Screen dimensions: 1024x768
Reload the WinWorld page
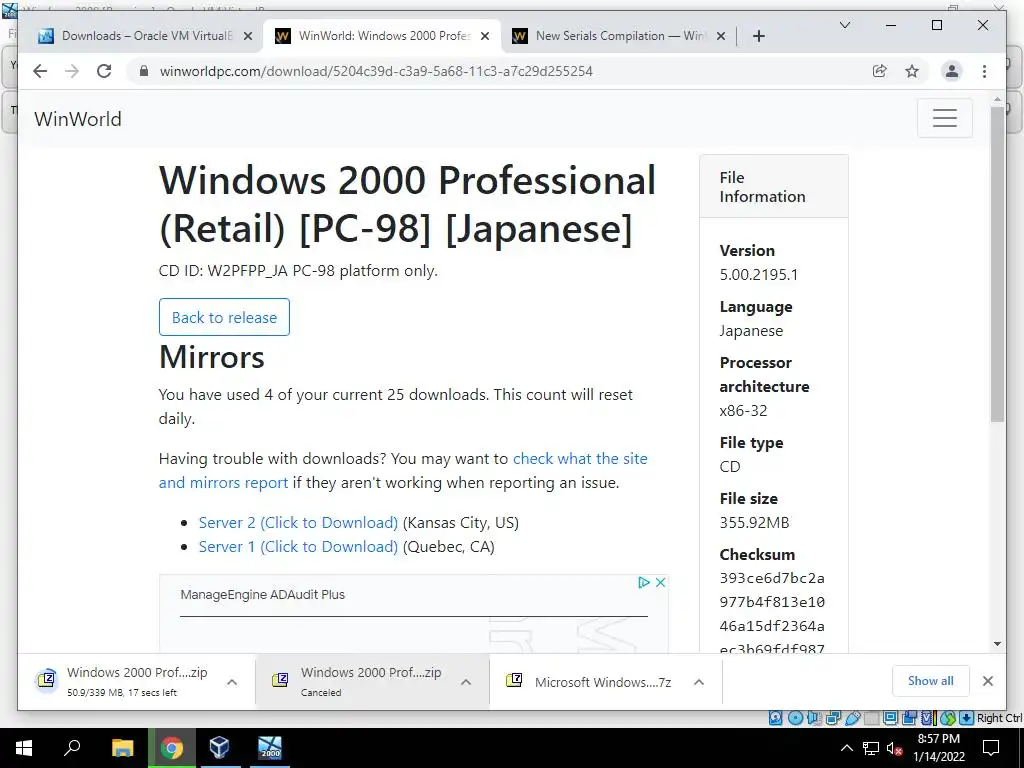104,71
